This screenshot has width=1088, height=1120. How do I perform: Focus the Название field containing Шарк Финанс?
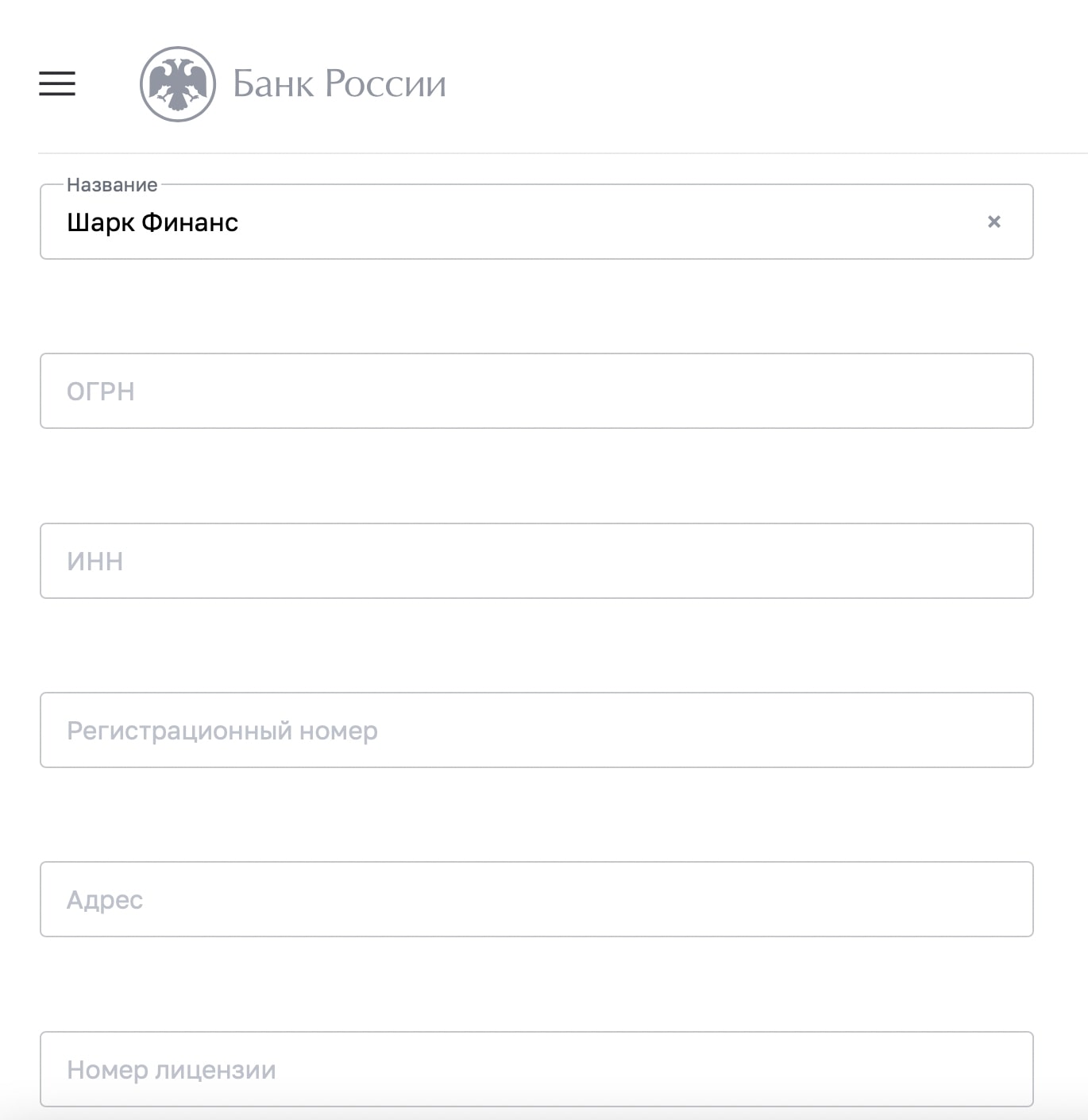tap(537, 222)
